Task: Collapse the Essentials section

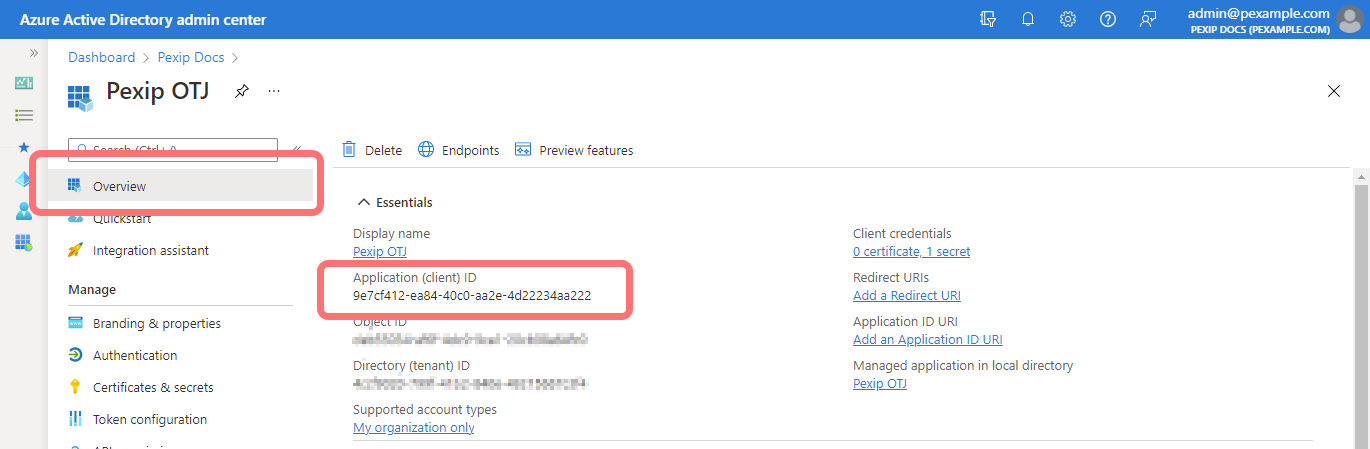Action: click(x=364, y=202)
